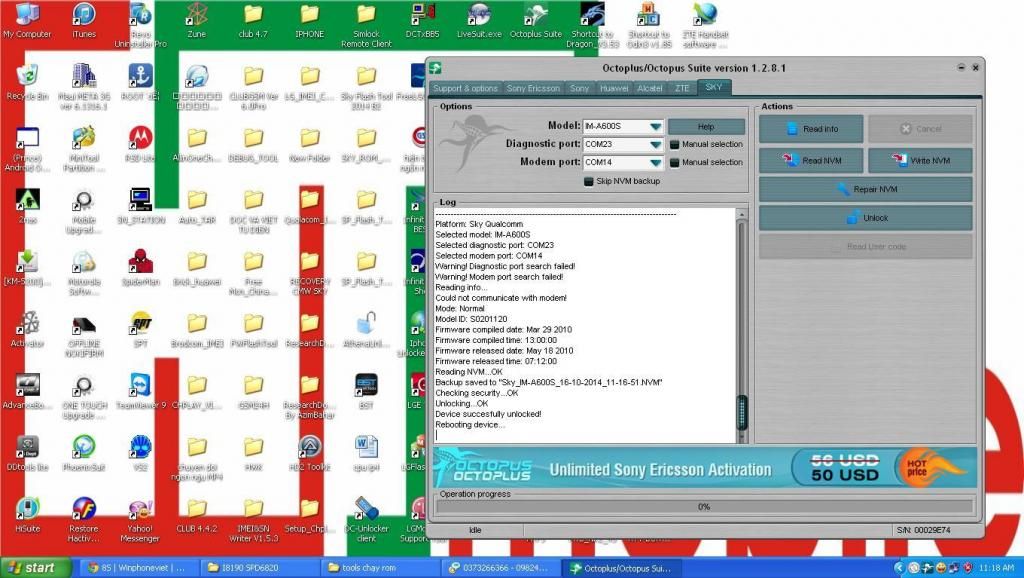The image size is (1024, 578).
Task: Click the Sony Ericsson Activation banner
Action: tap(705, 468)
